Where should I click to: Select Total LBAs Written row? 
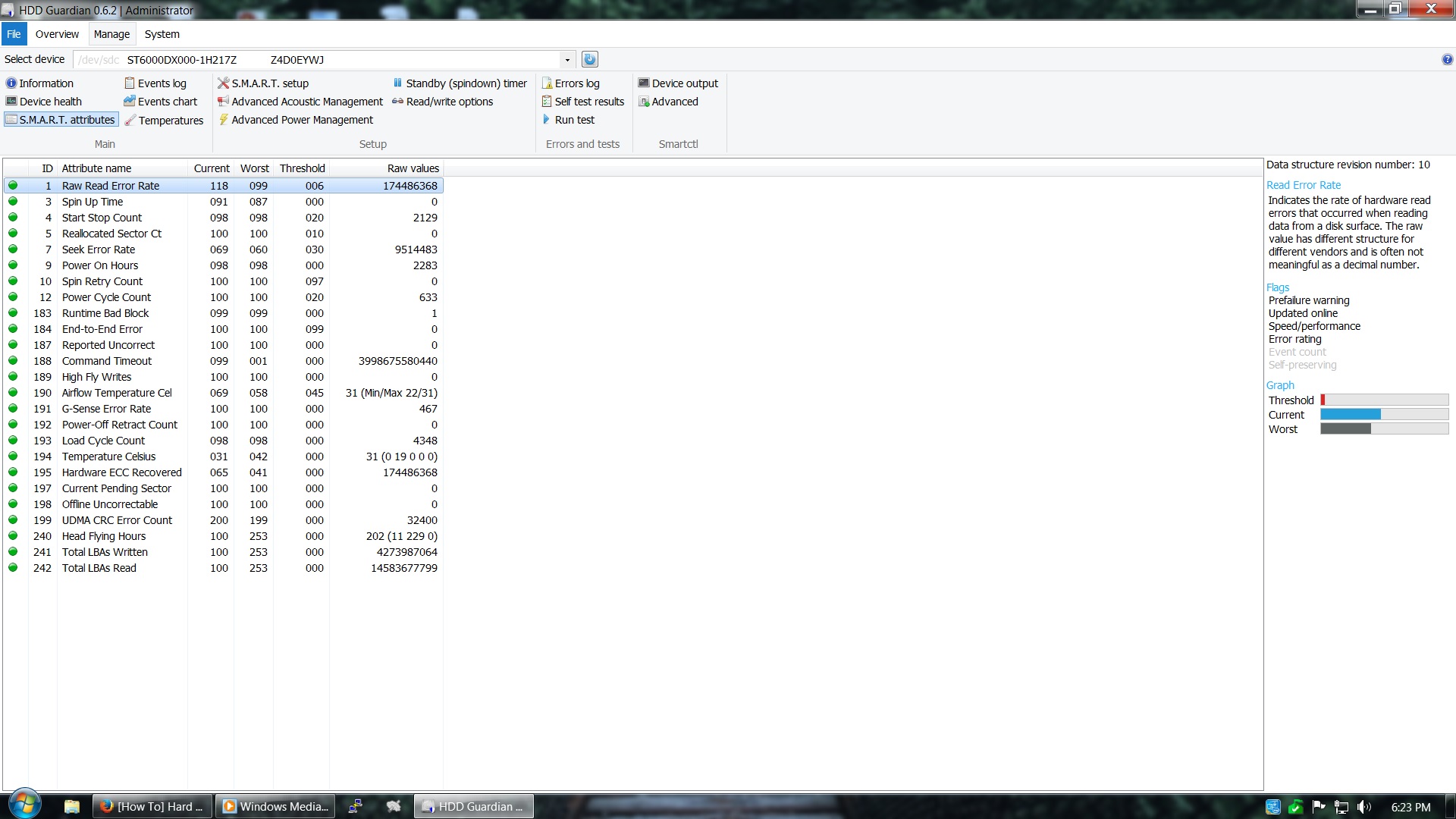[224, 552]
